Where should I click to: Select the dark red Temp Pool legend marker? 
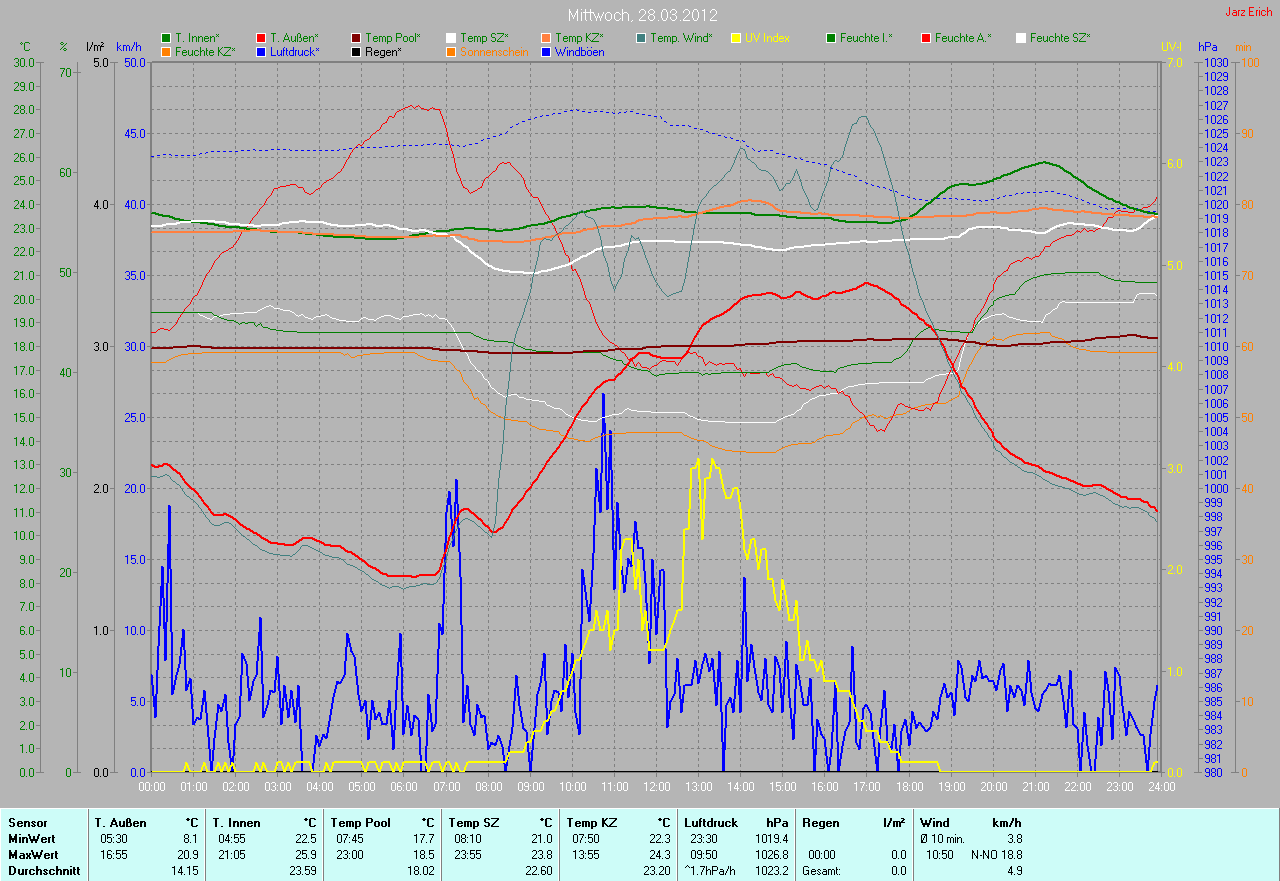tap(356, 38)
